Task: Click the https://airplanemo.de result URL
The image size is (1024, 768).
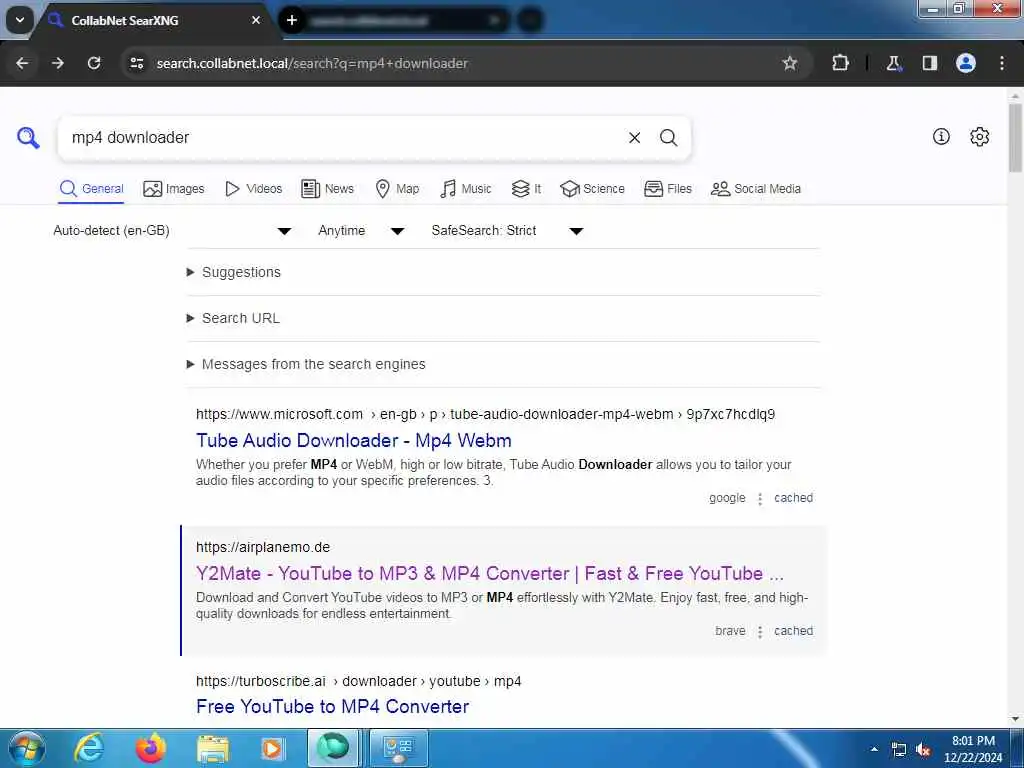Action: (263, 548)
